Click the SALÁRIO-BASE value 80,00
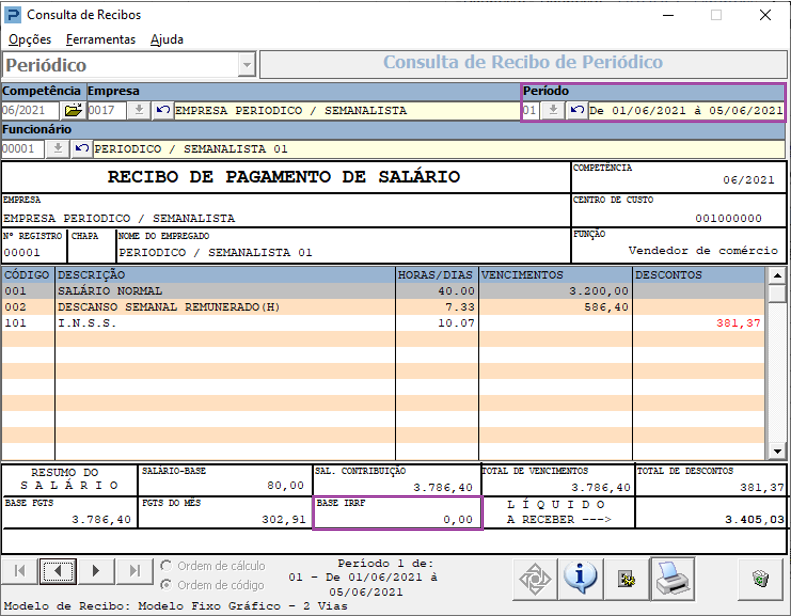This screenshot has height=616, width=793. coord(286,486)
